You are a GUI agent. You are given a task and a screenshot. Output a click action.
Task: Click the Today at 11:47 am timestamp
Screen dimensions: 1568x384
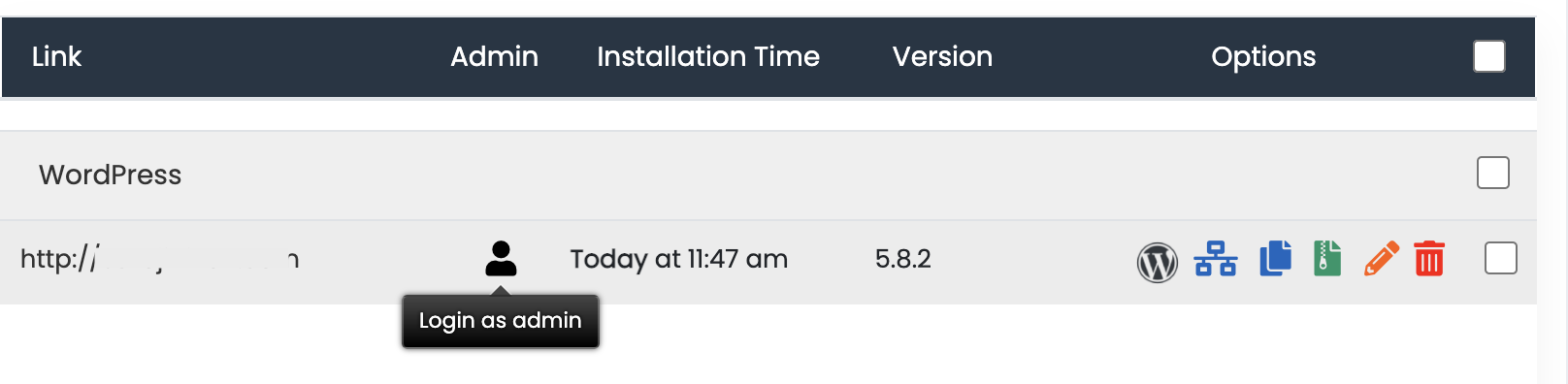(x=679, y=259)
